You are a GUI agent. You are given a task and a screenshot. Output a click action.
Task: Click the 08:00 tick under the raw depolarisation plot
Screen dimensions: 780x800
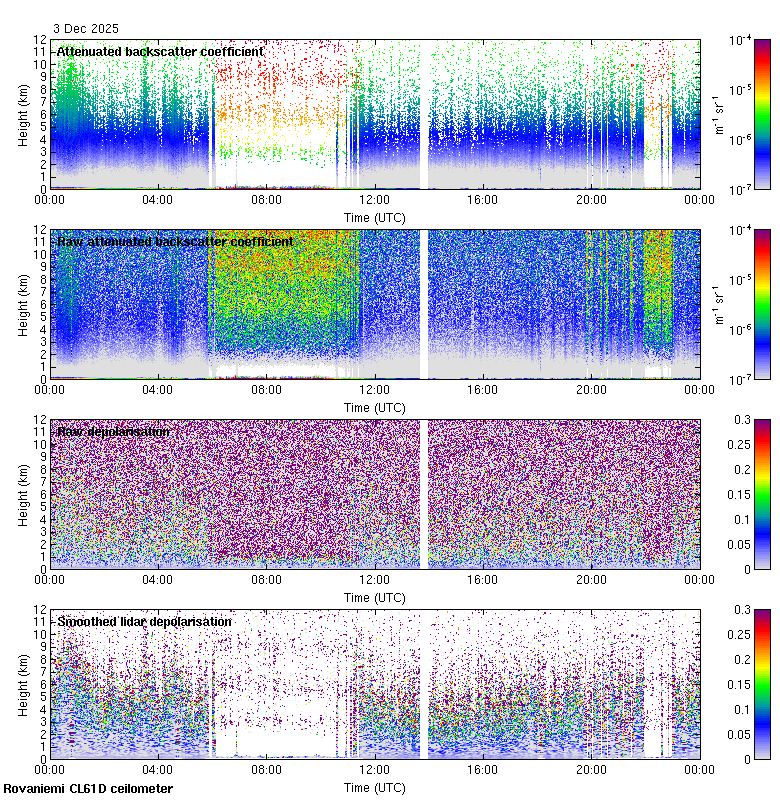tap(267, 579)
